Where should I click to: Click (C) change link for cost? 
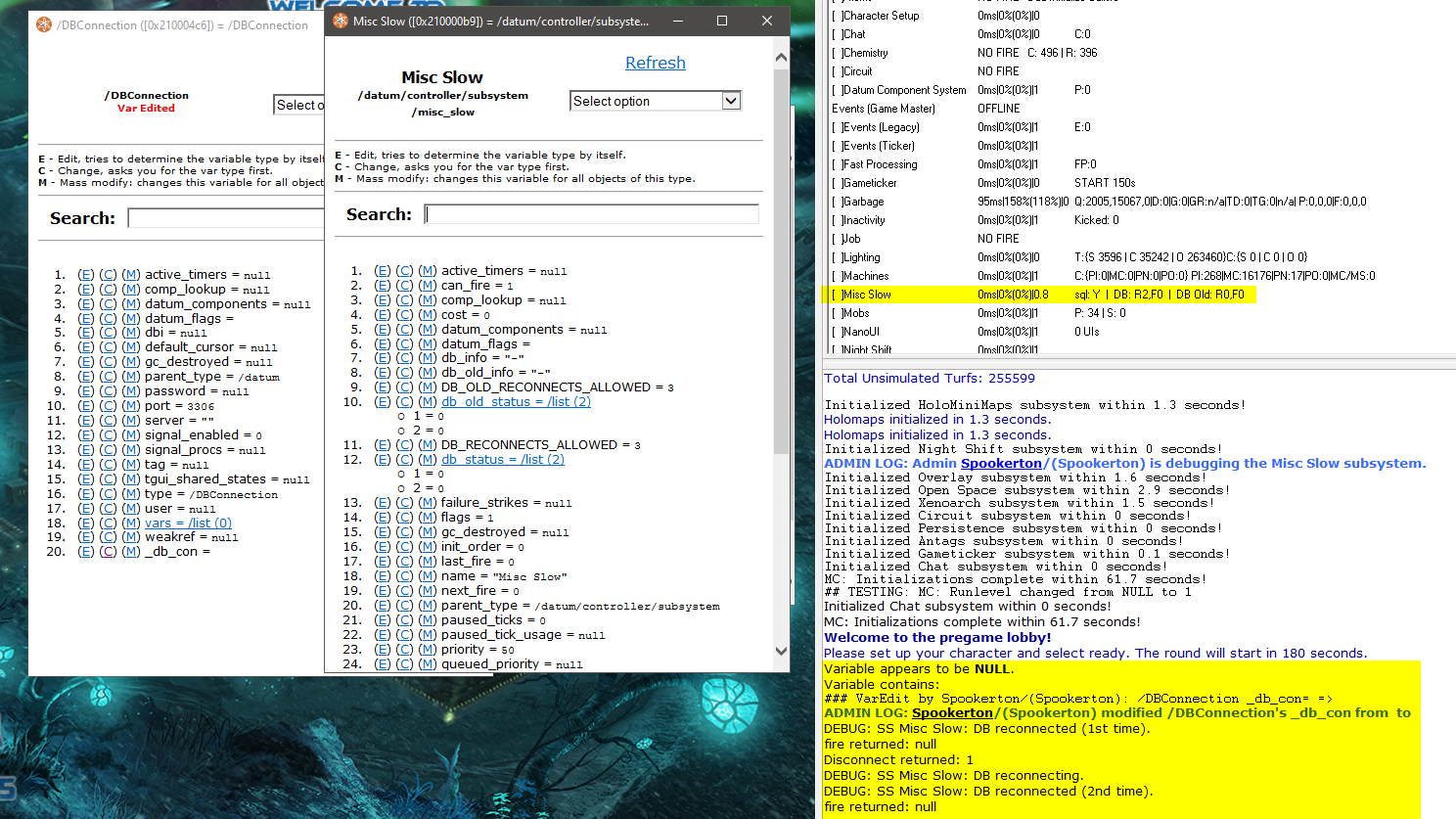click(x=404, y=315)
